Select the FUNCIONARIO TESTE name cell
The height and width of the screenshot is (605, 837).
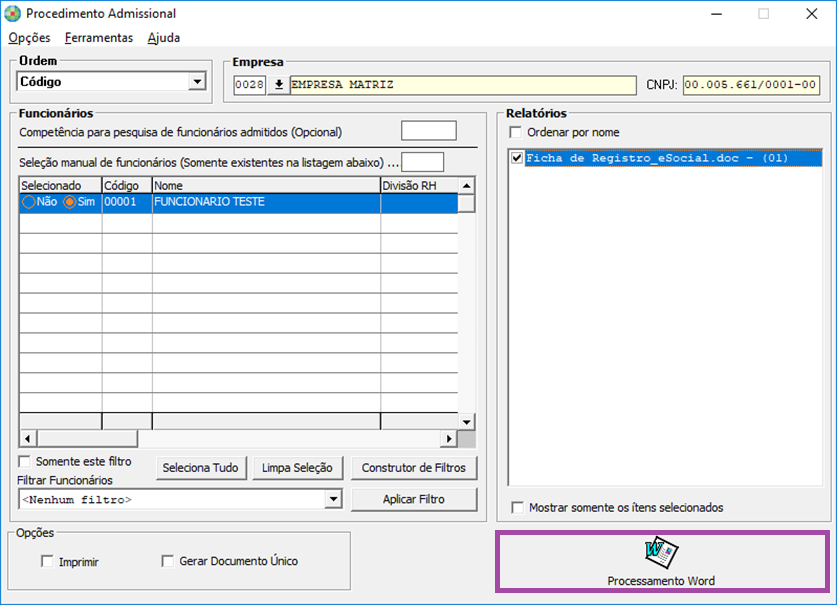(266, 203)
